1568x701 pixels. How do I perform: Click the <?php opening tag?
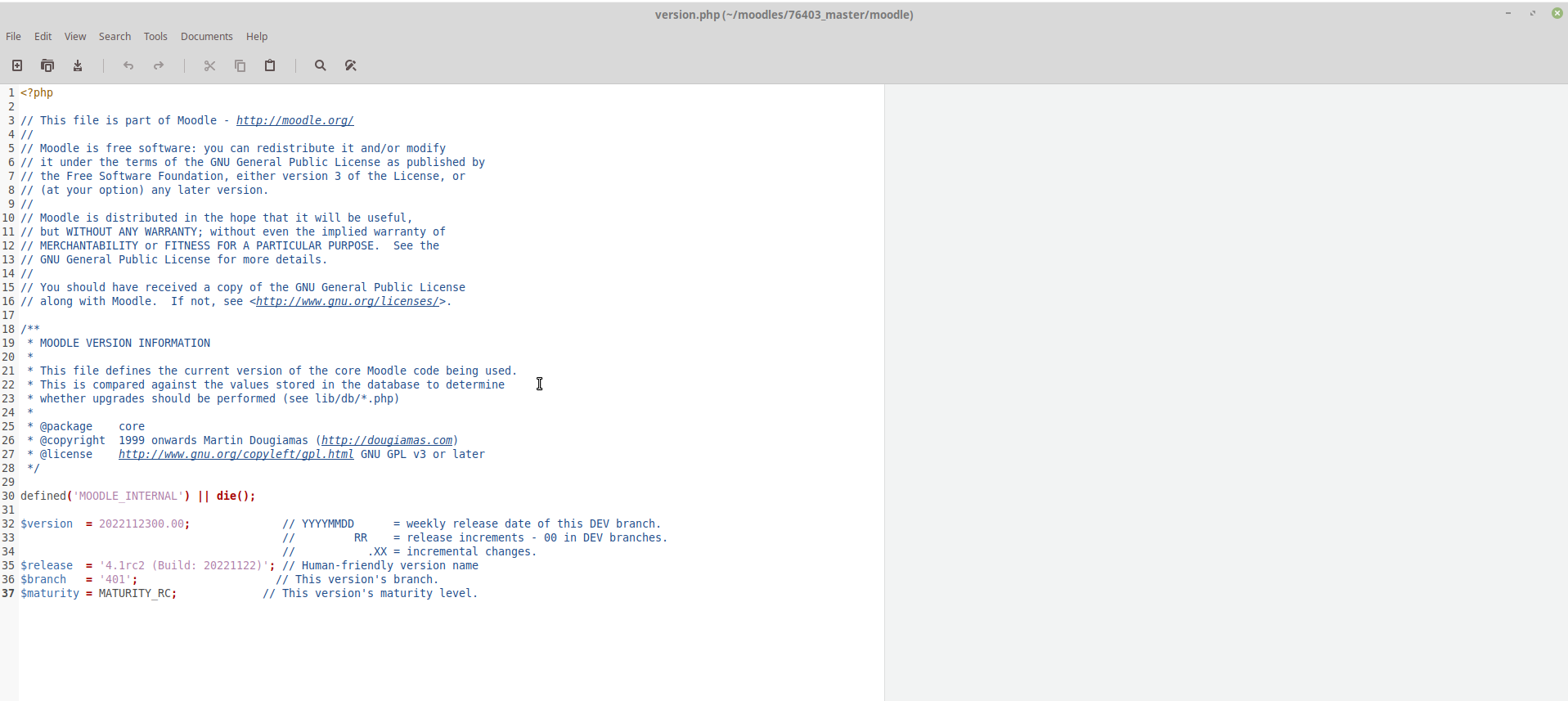pos(37,92)
